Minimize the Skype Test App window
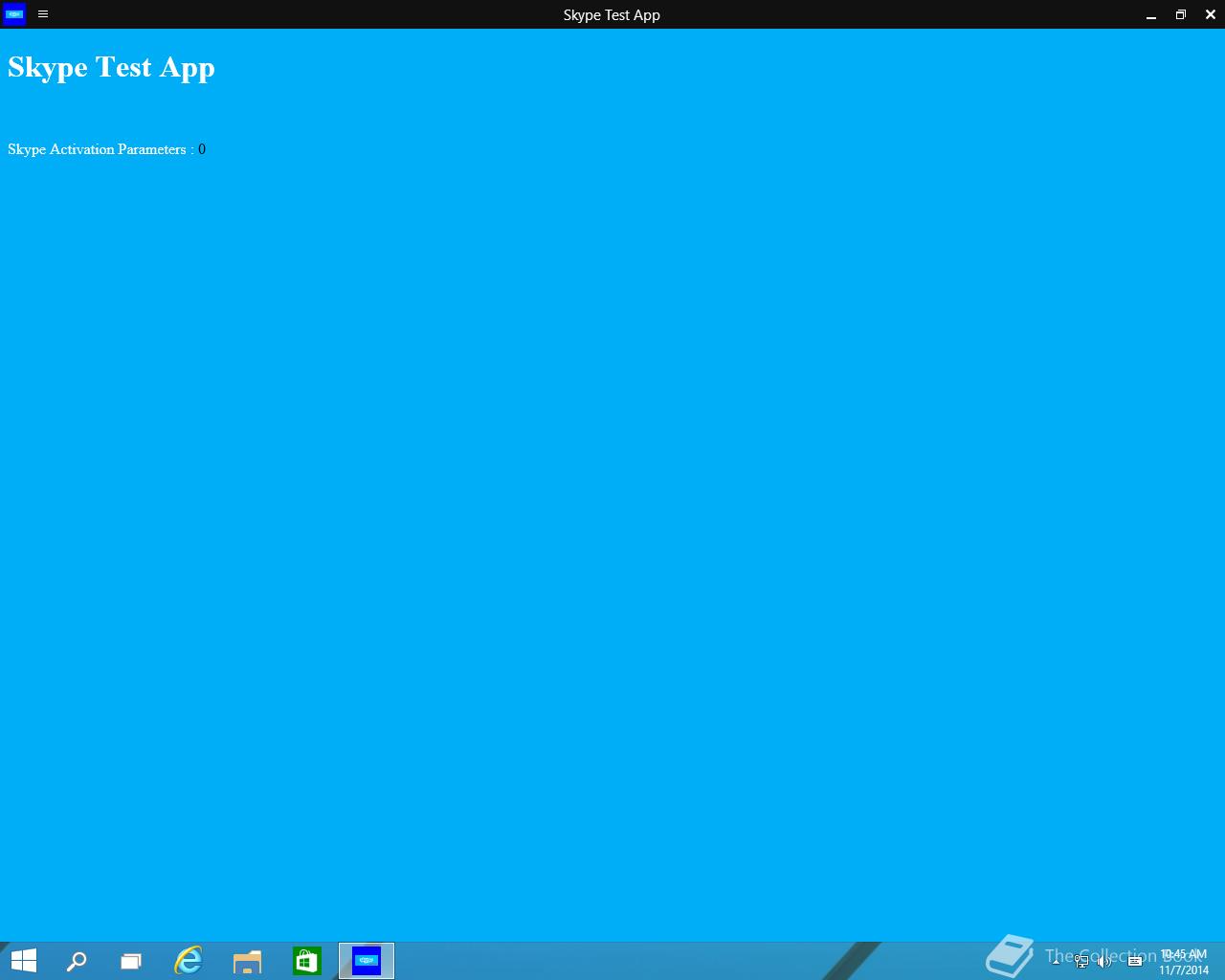1225x980 pixels. [x=1151, y=14]
